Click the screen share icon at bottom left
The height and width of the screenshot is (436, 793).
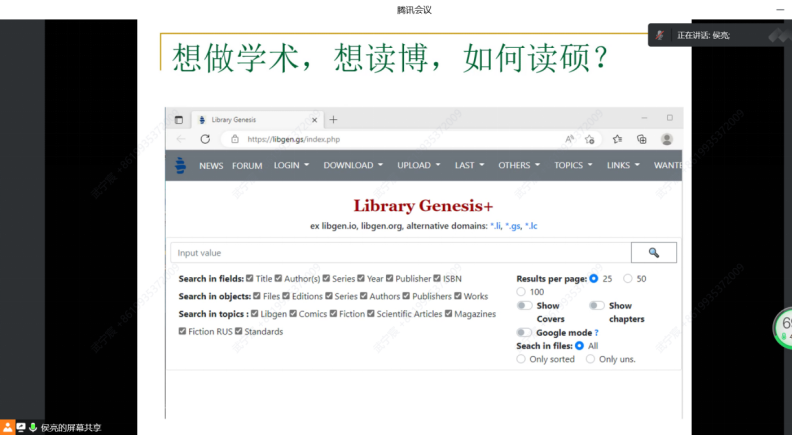pos(21,427)
